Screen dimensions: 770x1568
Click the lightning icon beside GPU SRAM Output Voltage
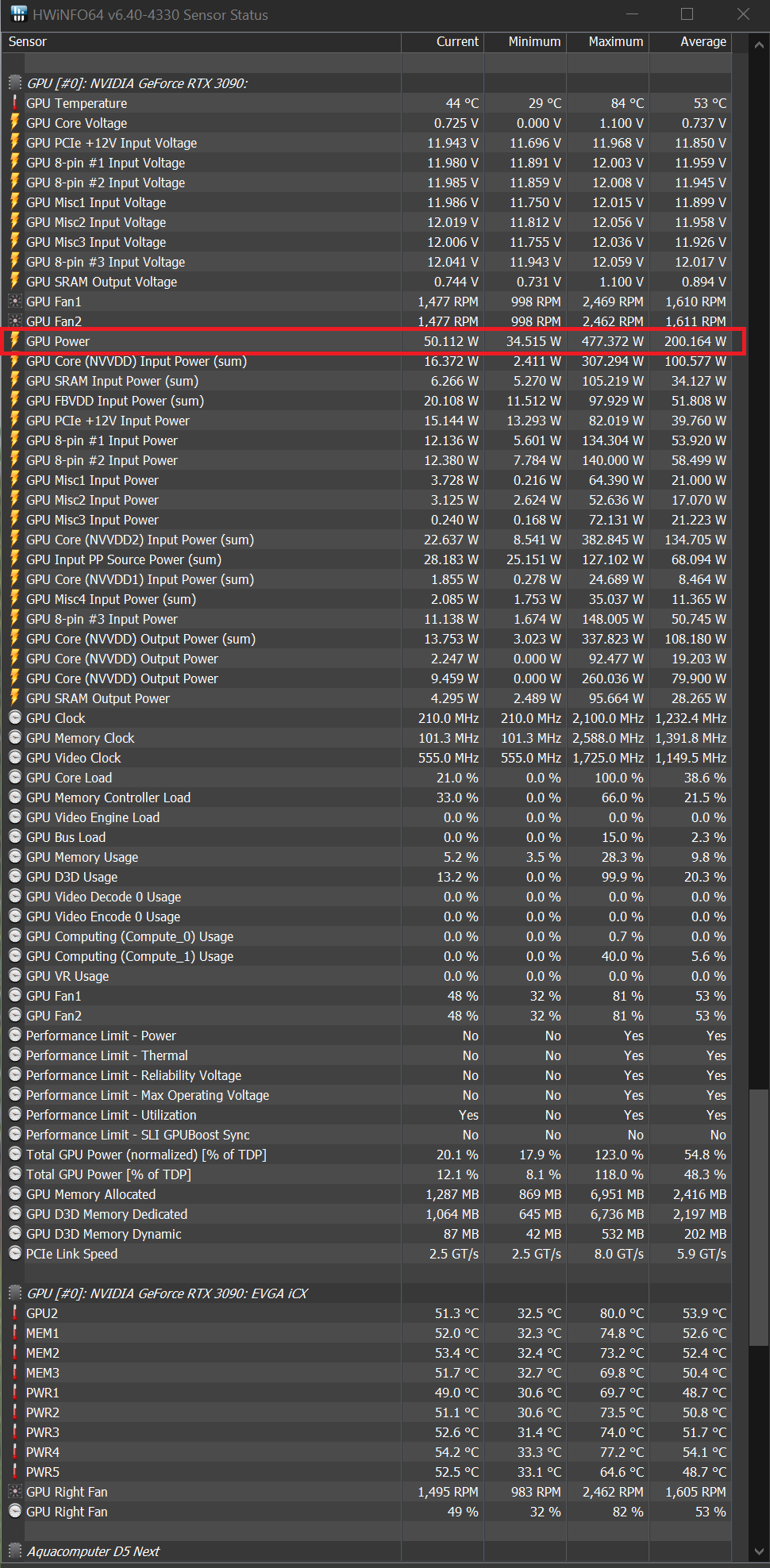(14, 282)
